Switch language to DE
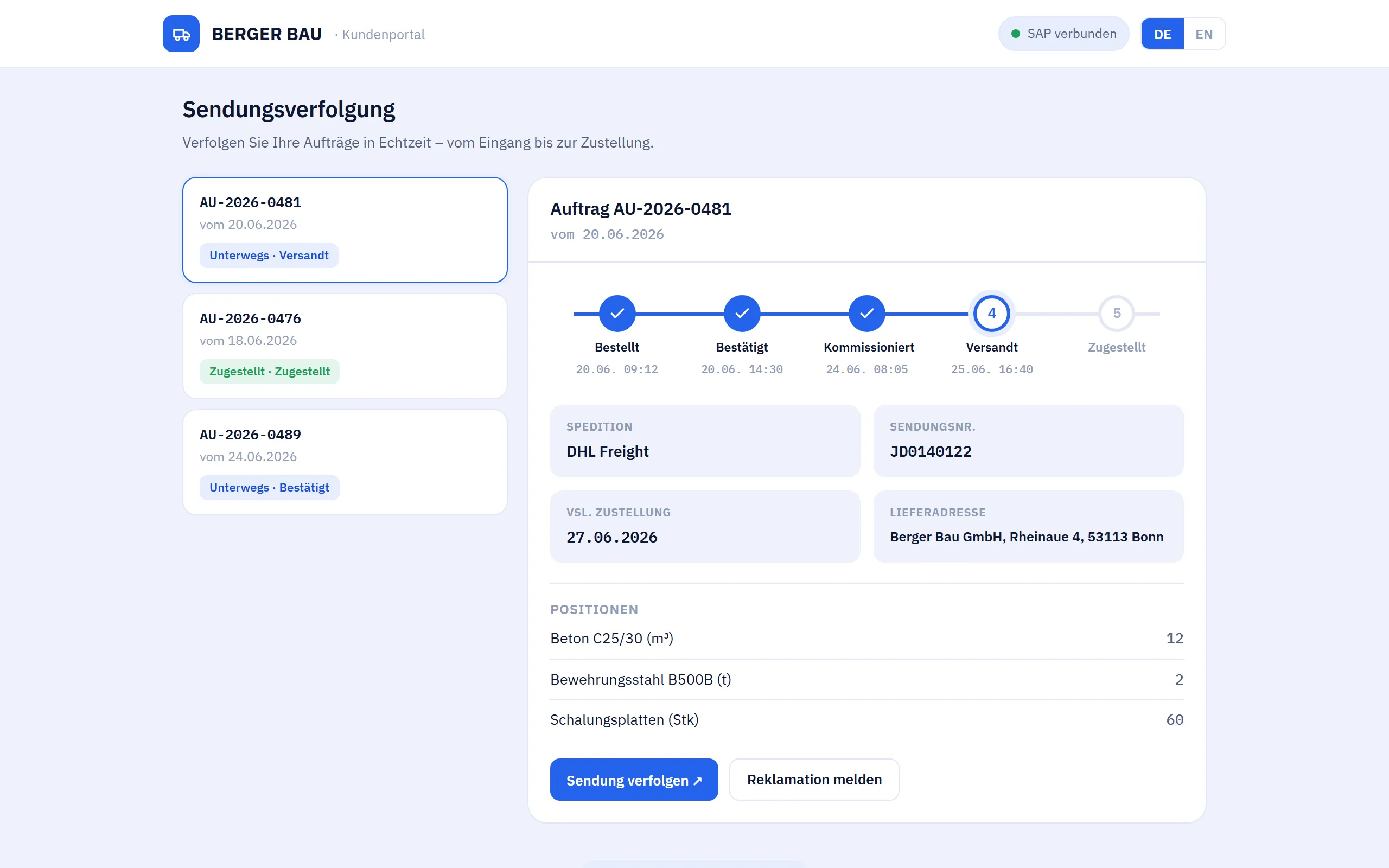Viewport: 1389px width, 868px height. (1162, 34)
